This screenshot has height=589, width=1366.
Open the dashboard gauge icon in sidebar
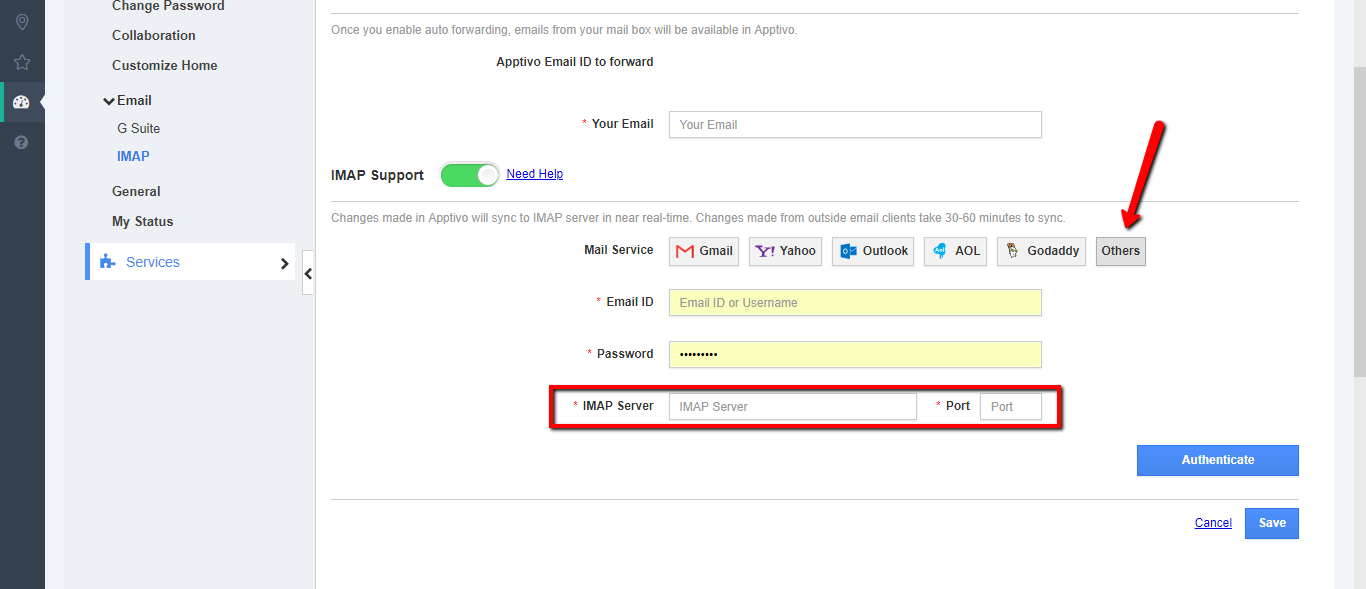[x=22, y=102]
